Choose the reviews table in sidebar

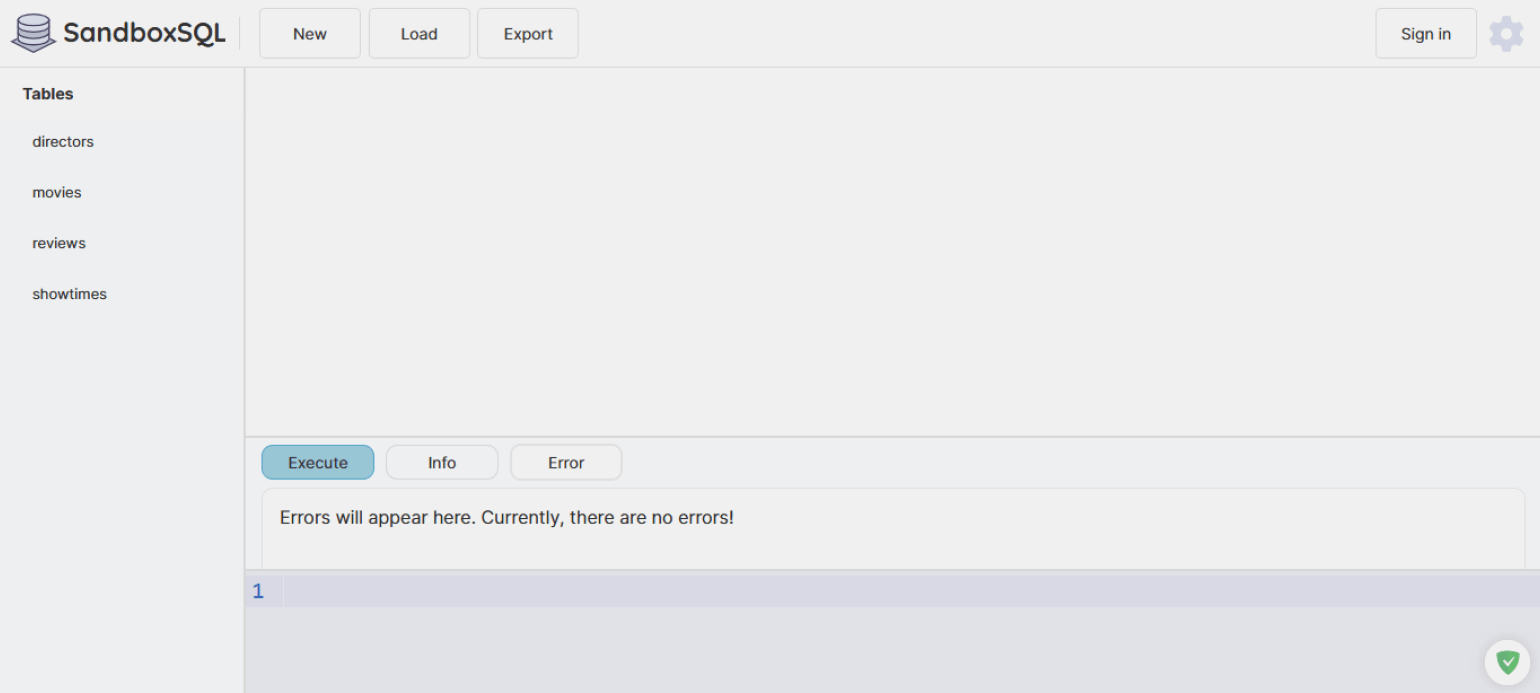coord(59,244)
